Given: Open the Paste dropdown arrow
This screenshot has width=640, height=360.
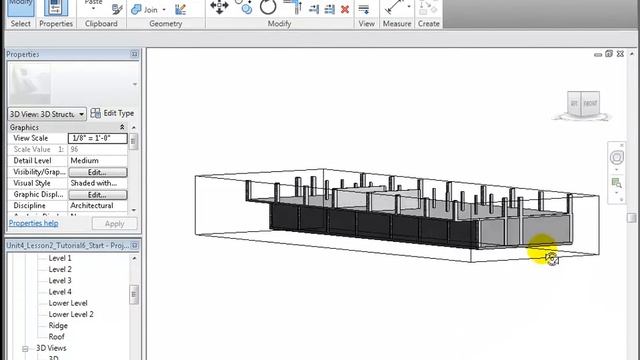Looking at the screenshot, I should [93, 9].
